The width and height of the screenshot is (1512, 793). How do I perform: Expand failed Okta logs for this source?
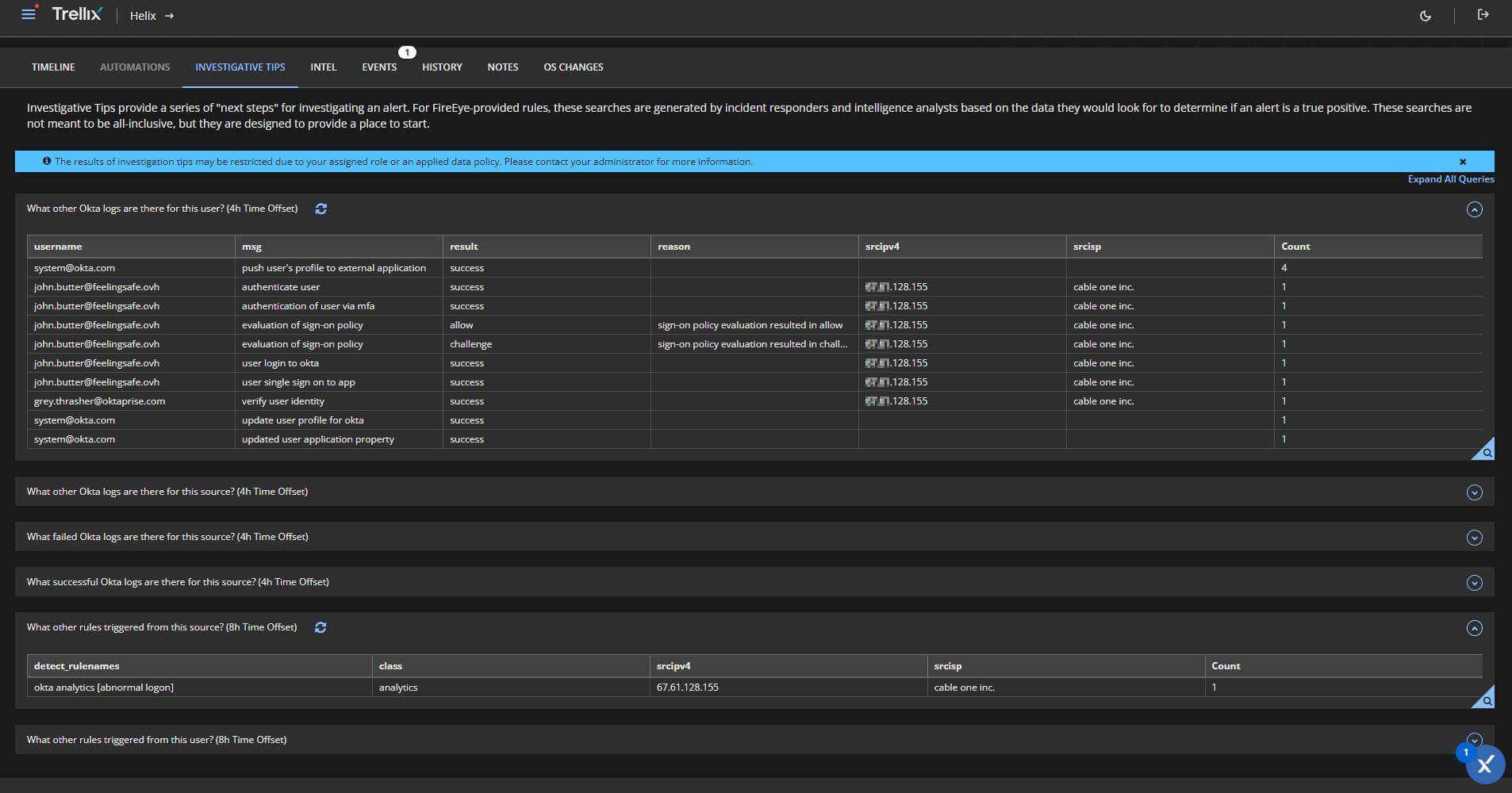click(x=1474, y=538)
